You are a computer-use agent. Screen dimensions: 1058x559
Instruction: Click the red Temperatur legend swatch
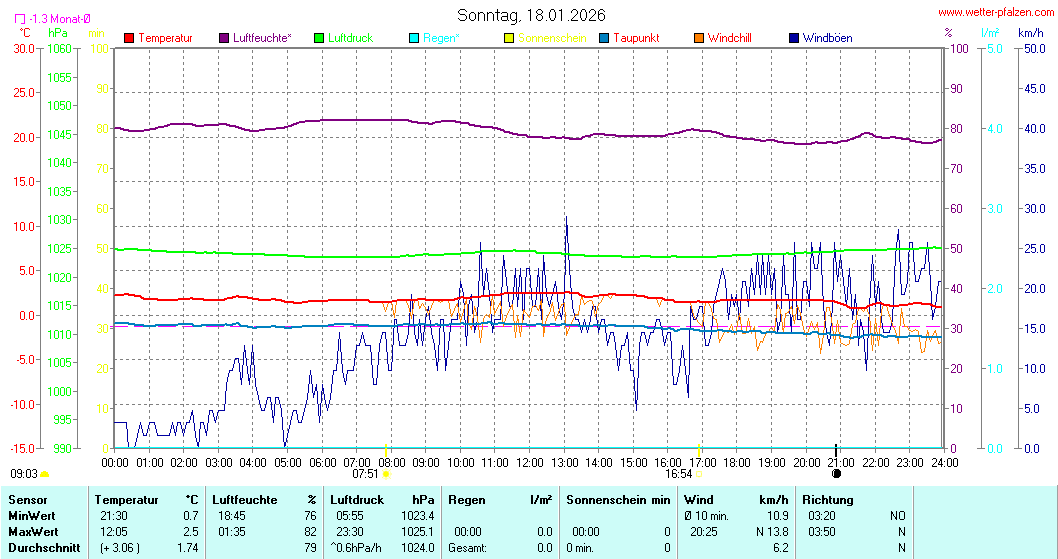pyautogui.click(x=129, y=38)
